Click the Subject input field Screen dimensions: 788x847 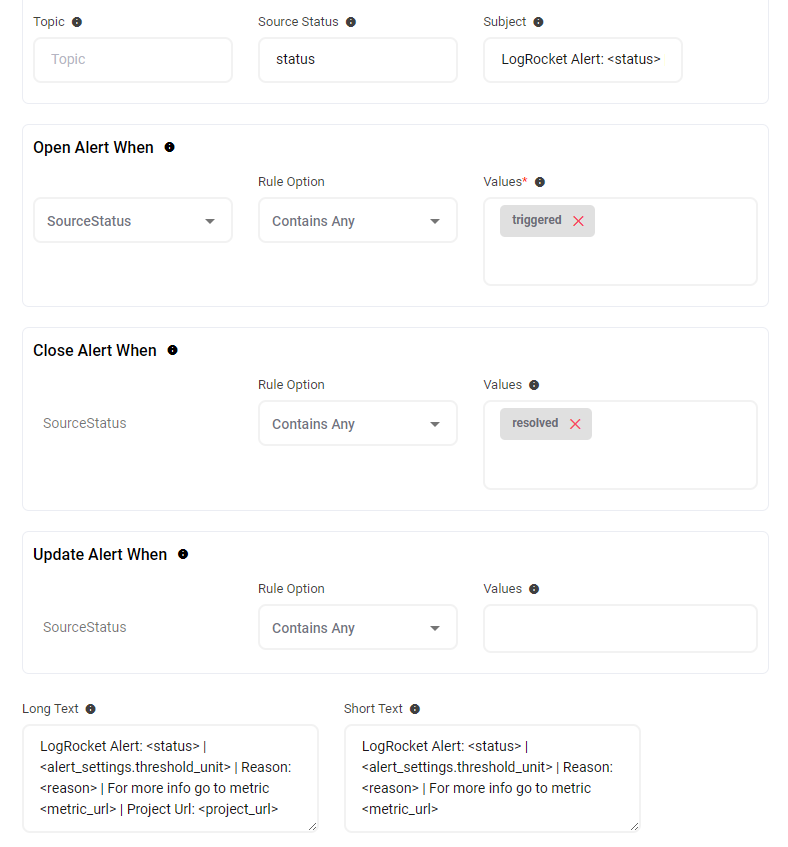(582, 60)
